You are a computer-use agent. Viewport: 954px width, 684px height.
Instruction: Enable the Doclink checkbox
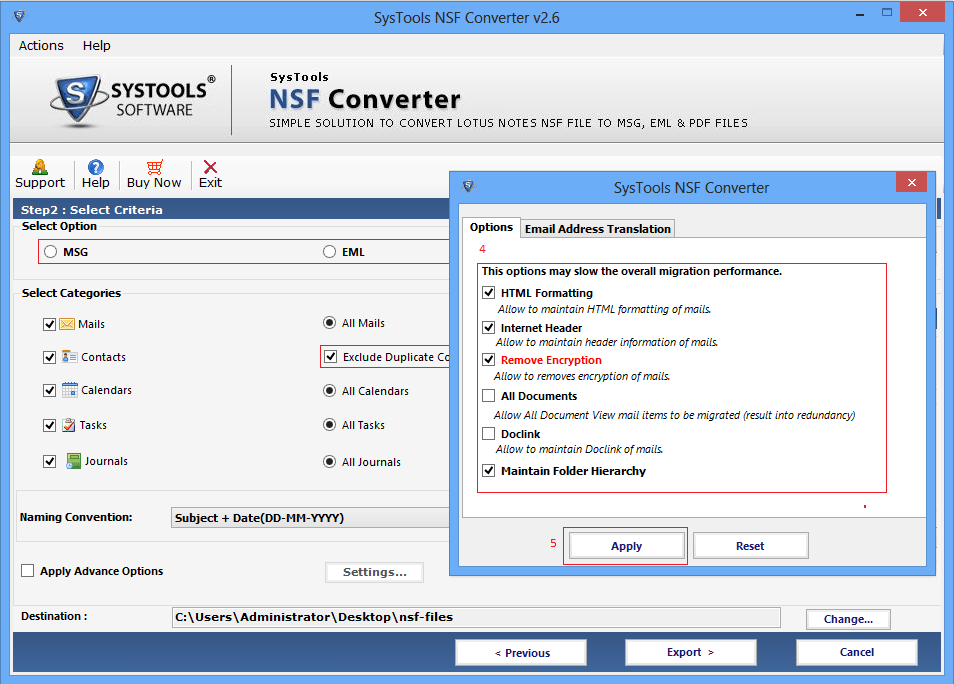(x=489, y=433)
